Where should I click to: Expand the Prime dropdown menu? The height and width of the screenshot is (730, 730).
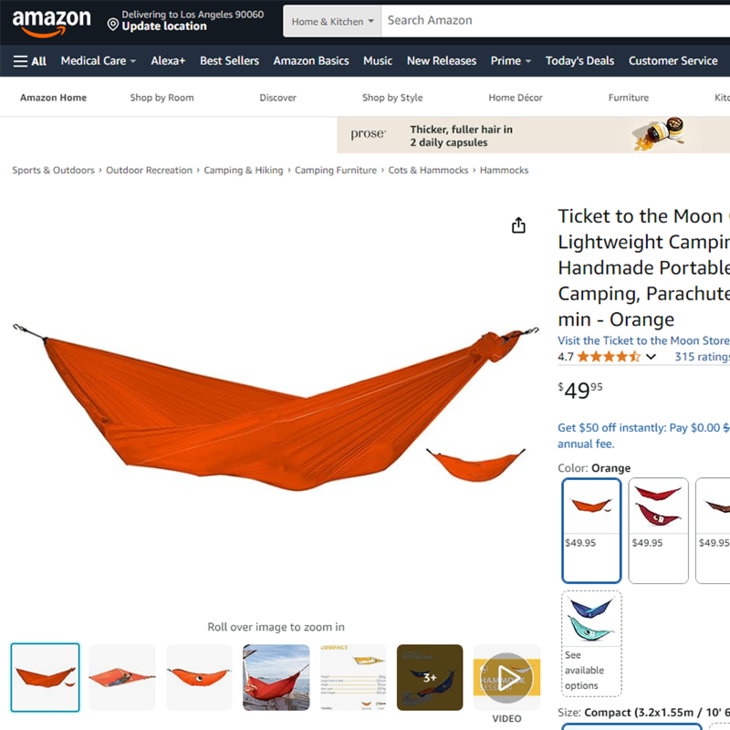[511, 61]
